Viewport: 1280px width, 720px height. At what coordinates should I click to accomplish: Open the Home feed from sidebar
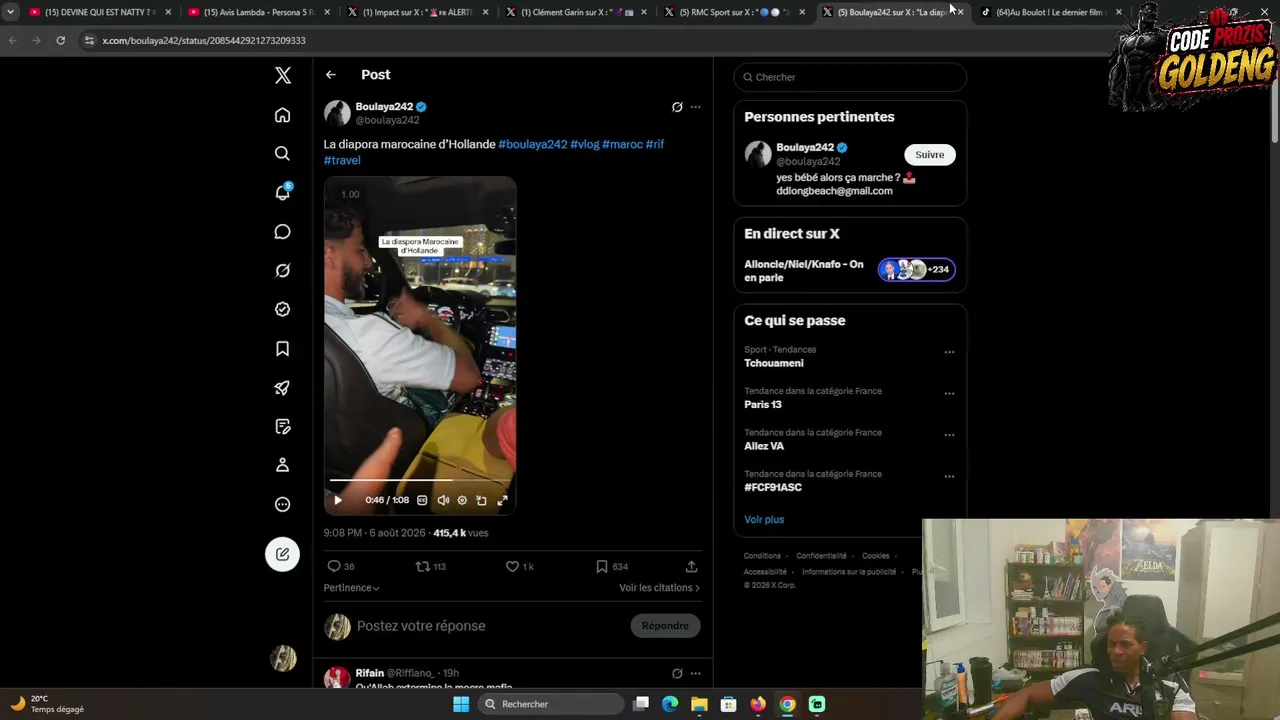[x=283, y=115]
